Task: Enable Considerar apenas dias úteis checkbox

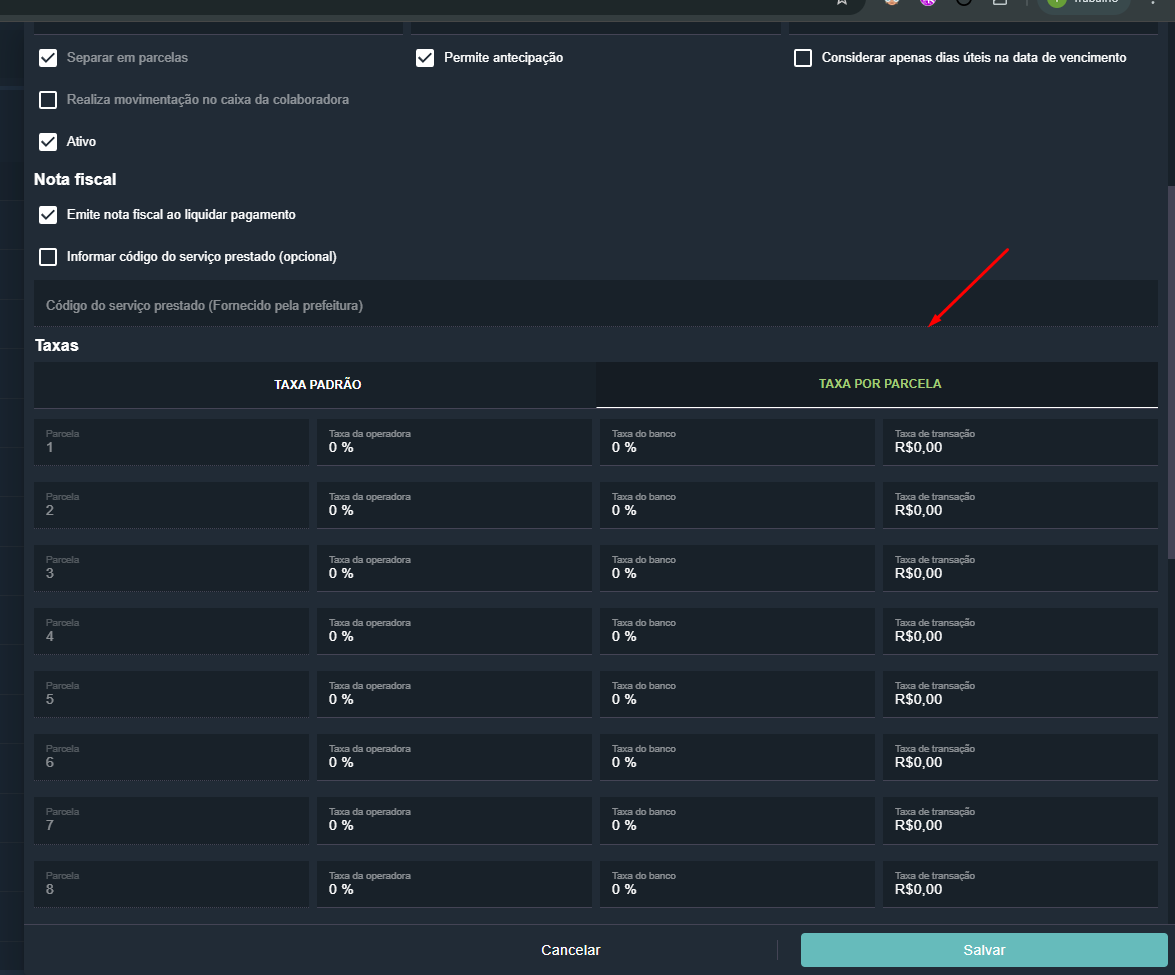Action: coord(803,58)
